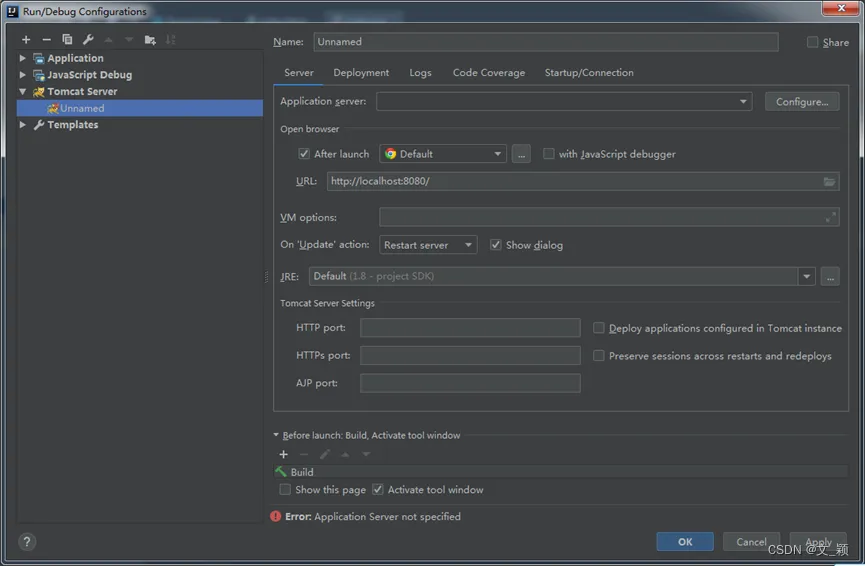Click the Create New Folder icon
This screenshot has height=566, width=865.
tap(150, 40)
